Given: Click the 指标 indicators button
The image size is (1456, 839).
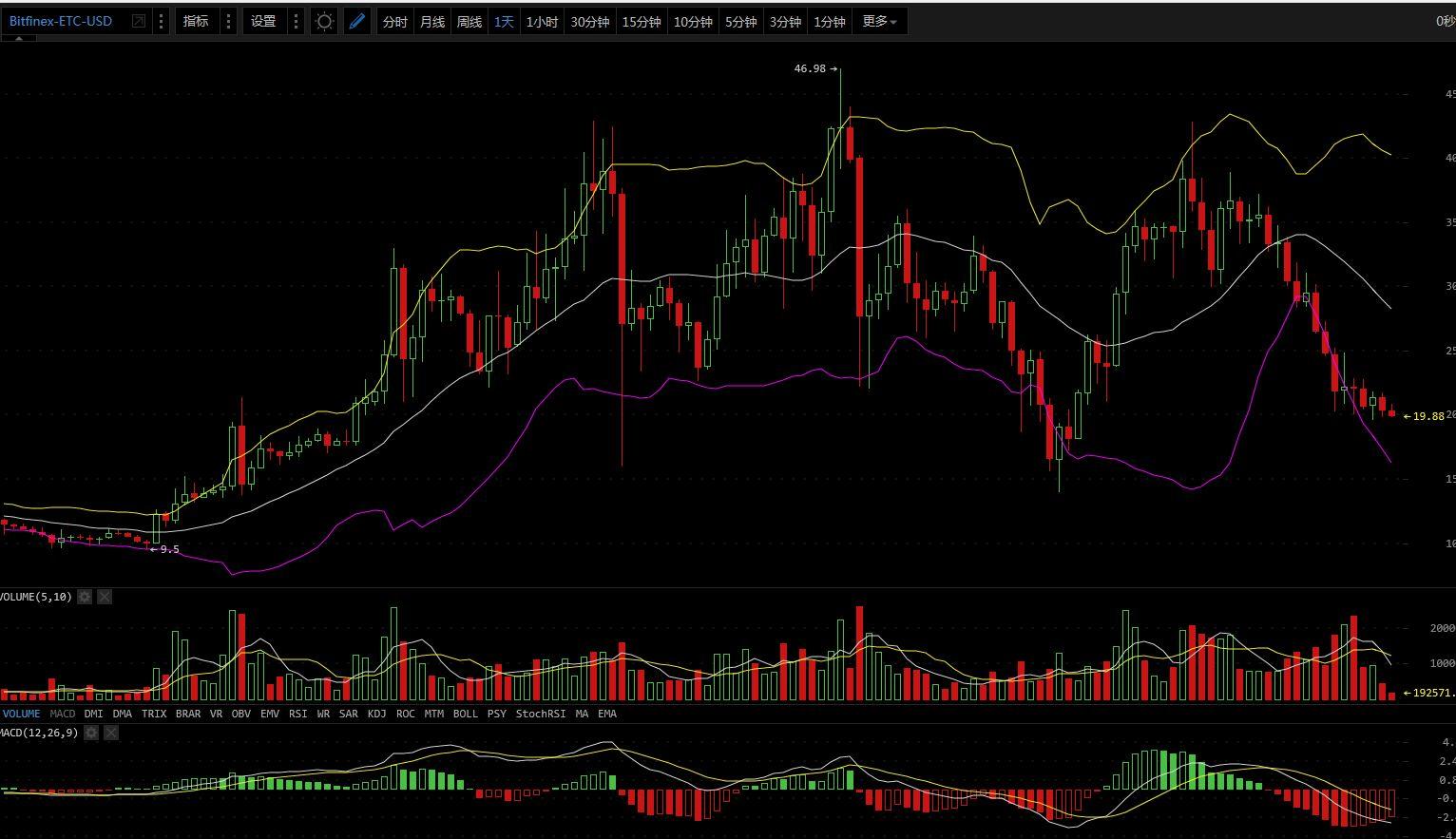Looking at the screenshot, I should pos(196,21).
